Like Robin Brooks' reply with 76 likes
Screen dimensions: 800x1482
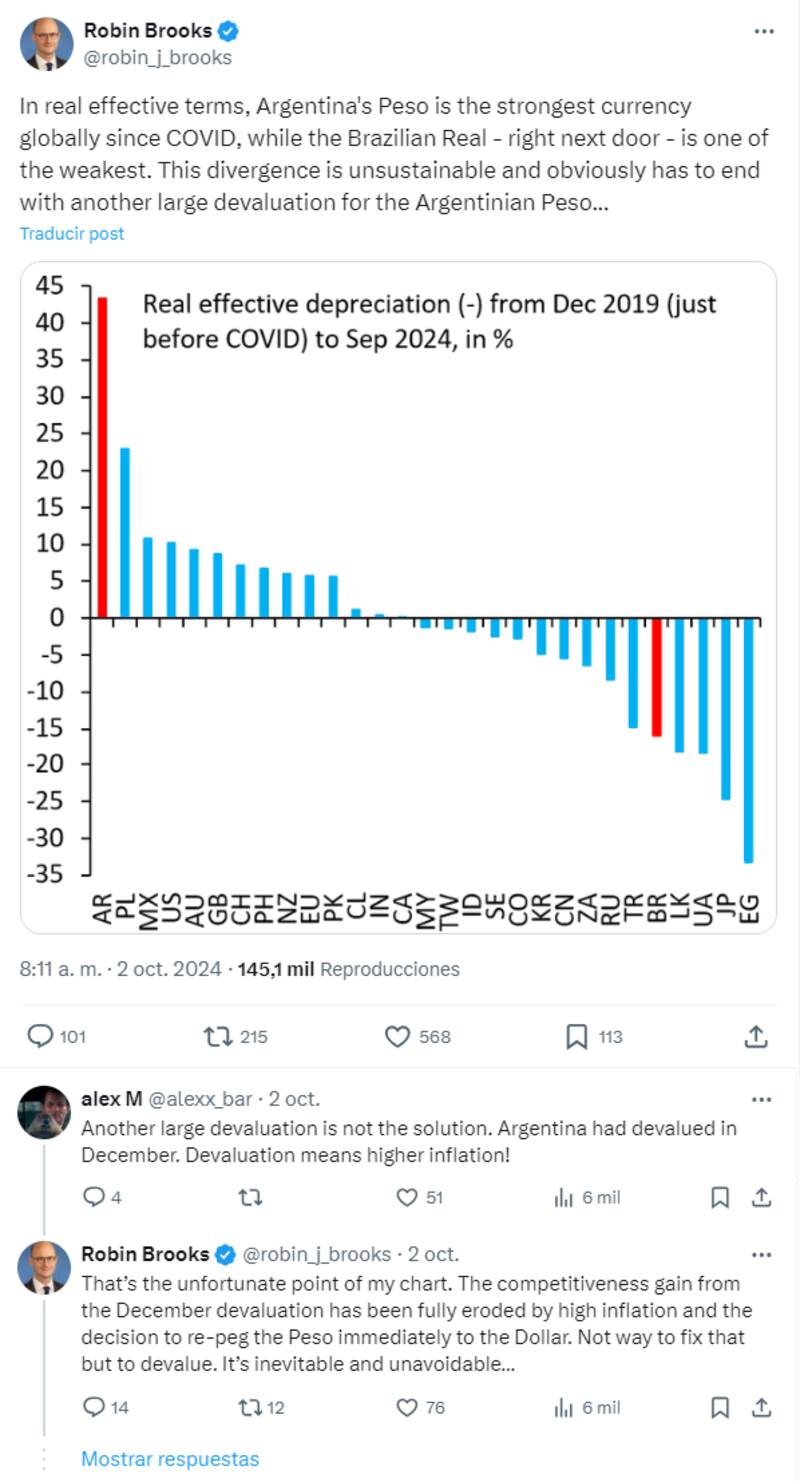(407, 1407)
